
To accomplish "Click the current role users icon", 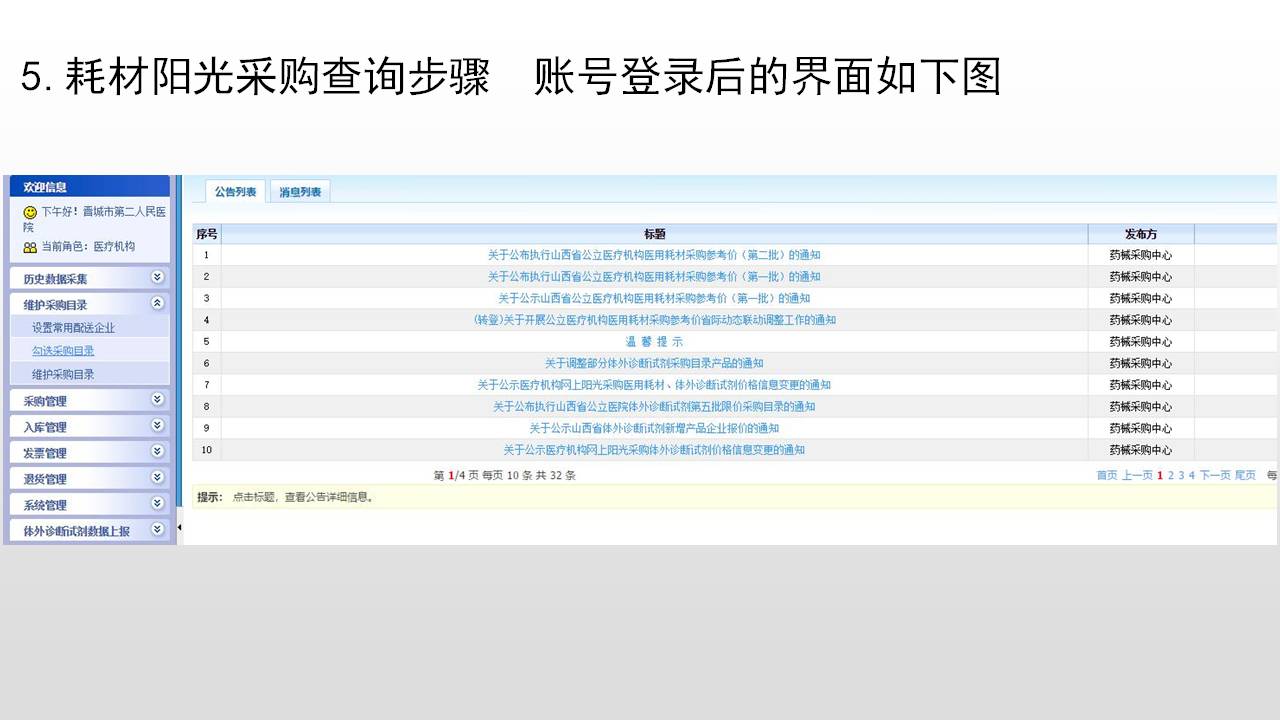I will (x=30, y=247).
